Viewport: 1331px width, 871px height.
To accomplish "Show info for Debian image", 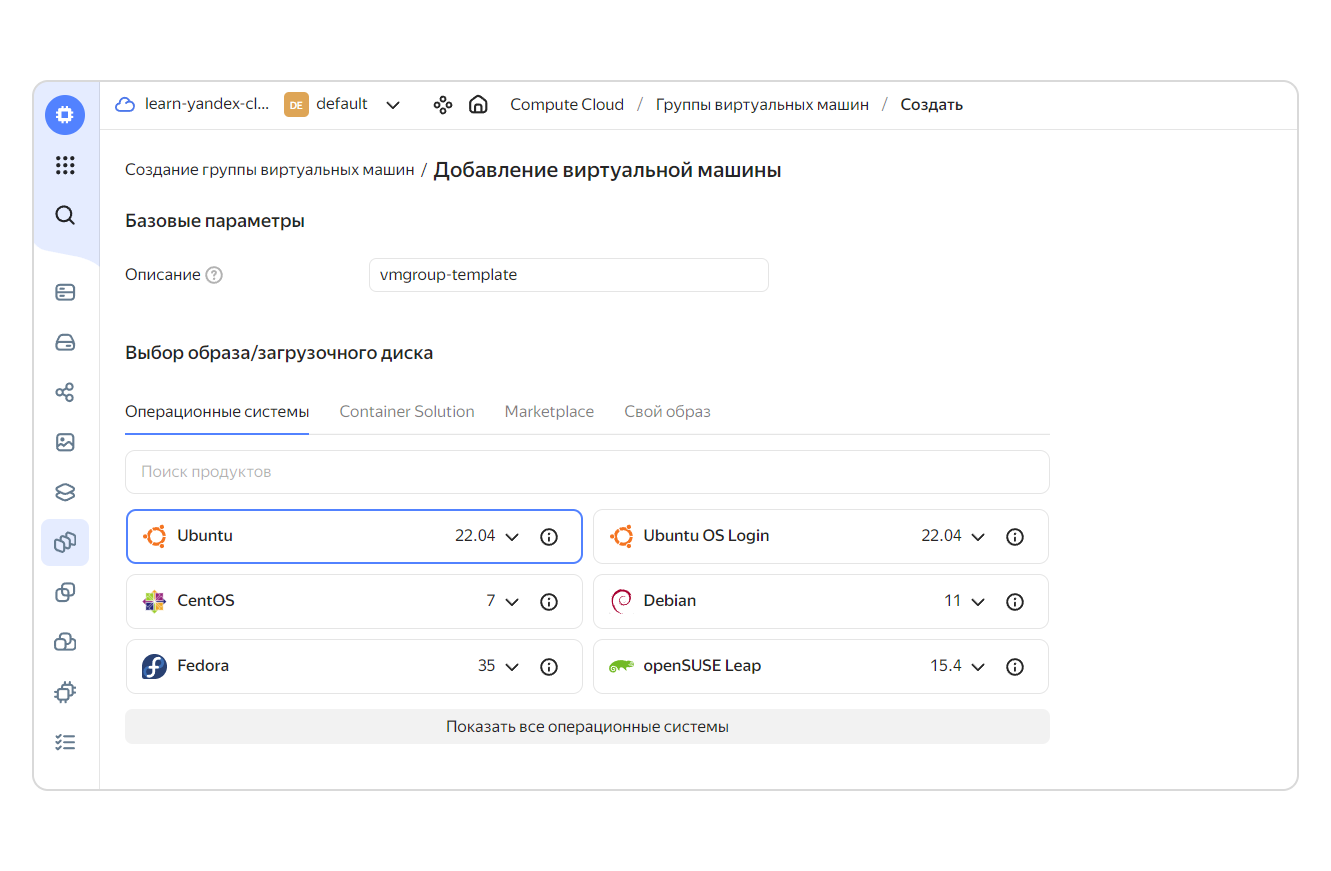I will click(x=1014, y=602).
